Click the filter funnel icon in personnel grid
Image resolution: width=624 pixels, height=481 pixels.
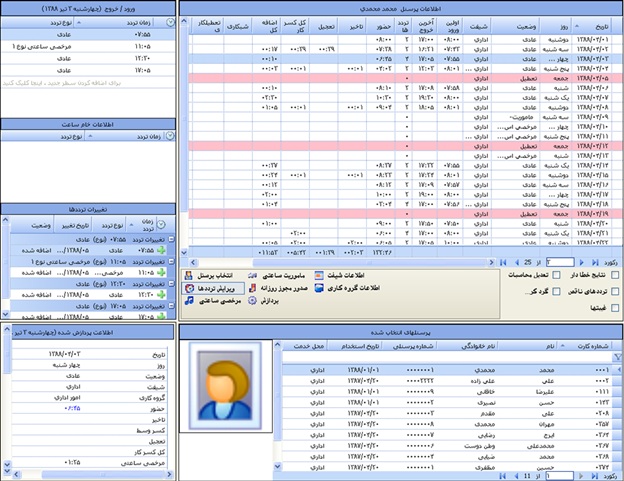pos(618,357)
